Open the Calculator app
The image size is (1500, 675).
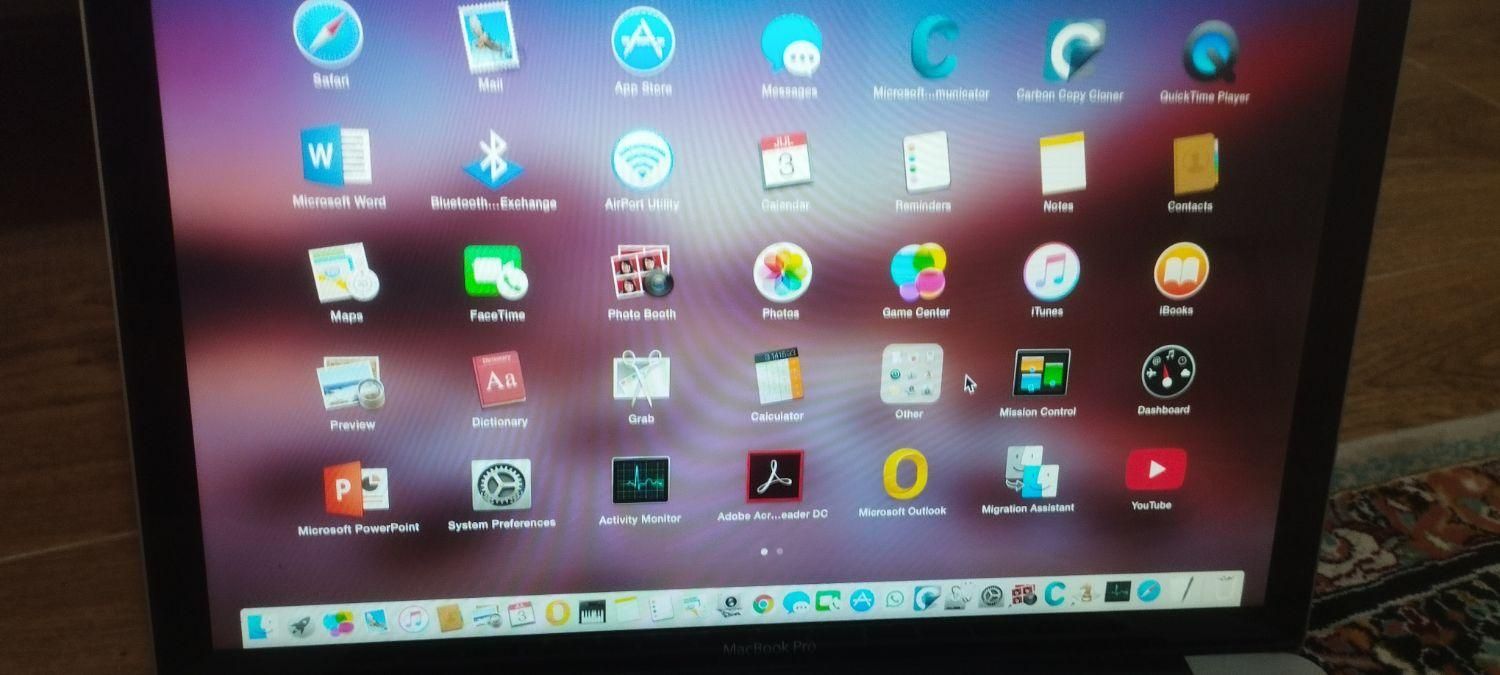pos(778,377)
